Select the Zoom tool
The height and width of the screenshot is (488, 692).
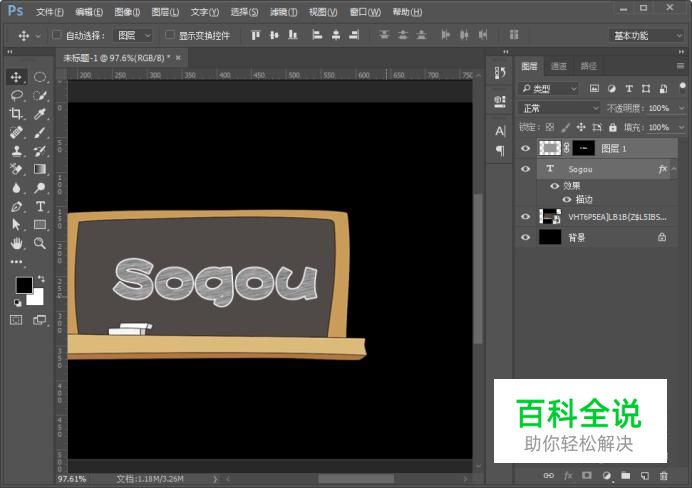pos(40,243)
